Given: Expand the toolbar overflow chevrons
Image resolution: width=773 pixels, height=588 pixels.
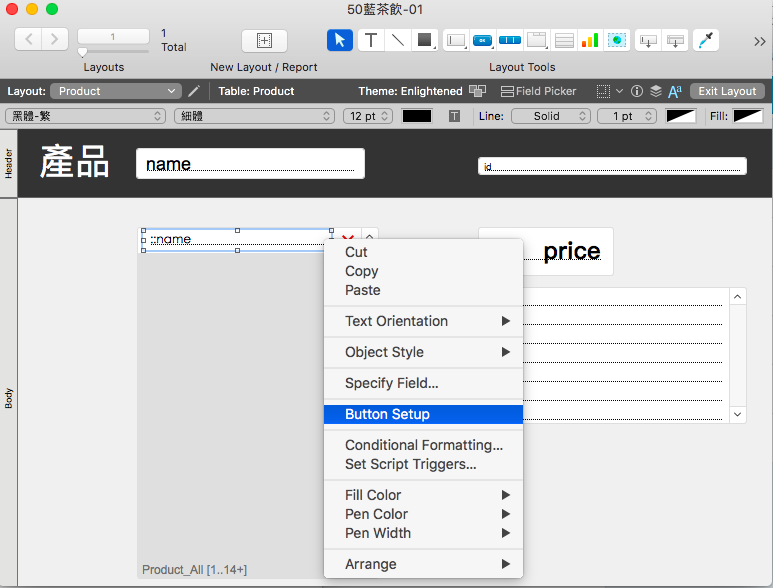Looking at the screenshot, I should point(759,41).
